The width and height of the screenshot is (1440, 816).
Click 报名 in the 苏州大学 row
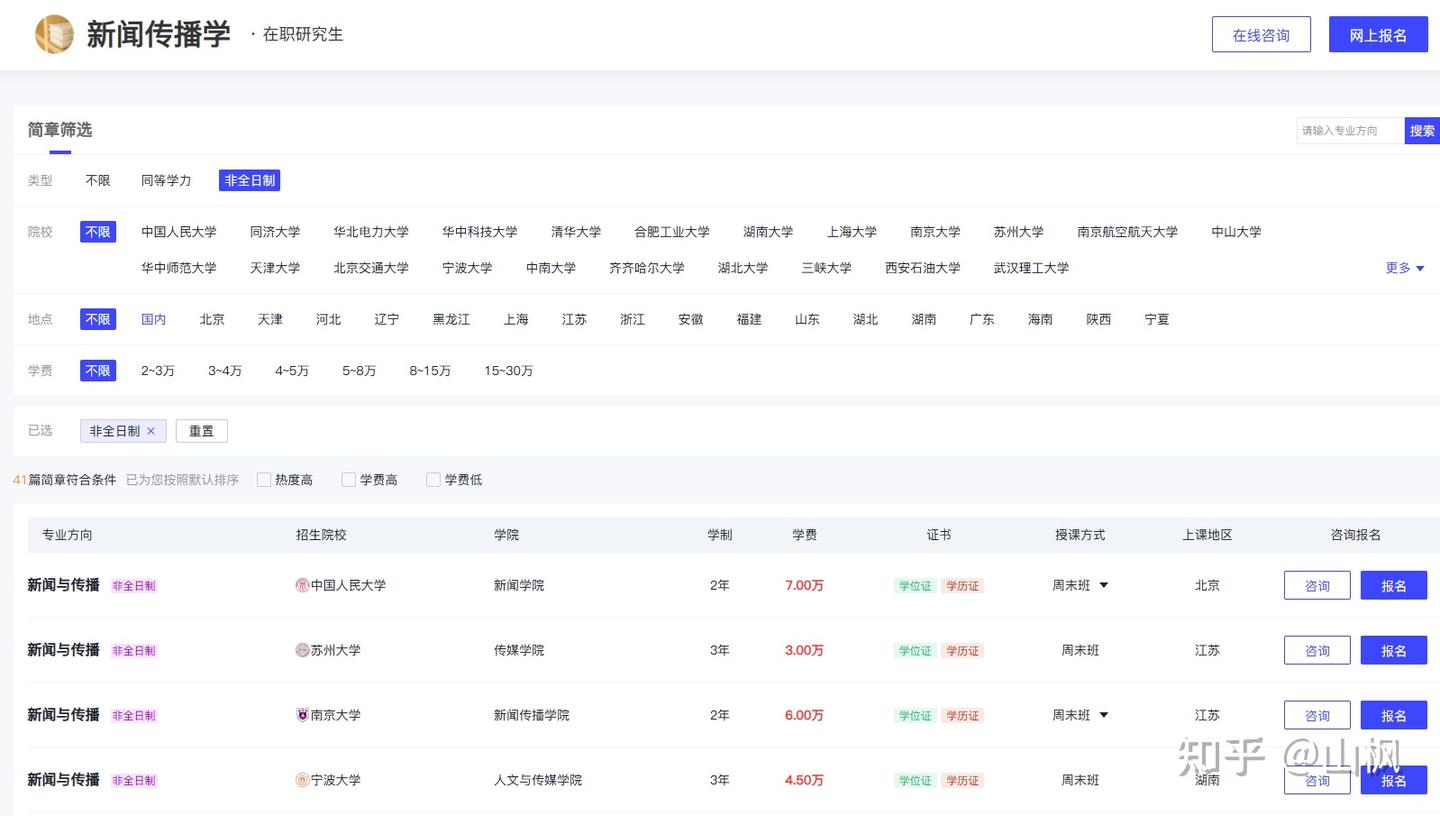click(1394, 650)
